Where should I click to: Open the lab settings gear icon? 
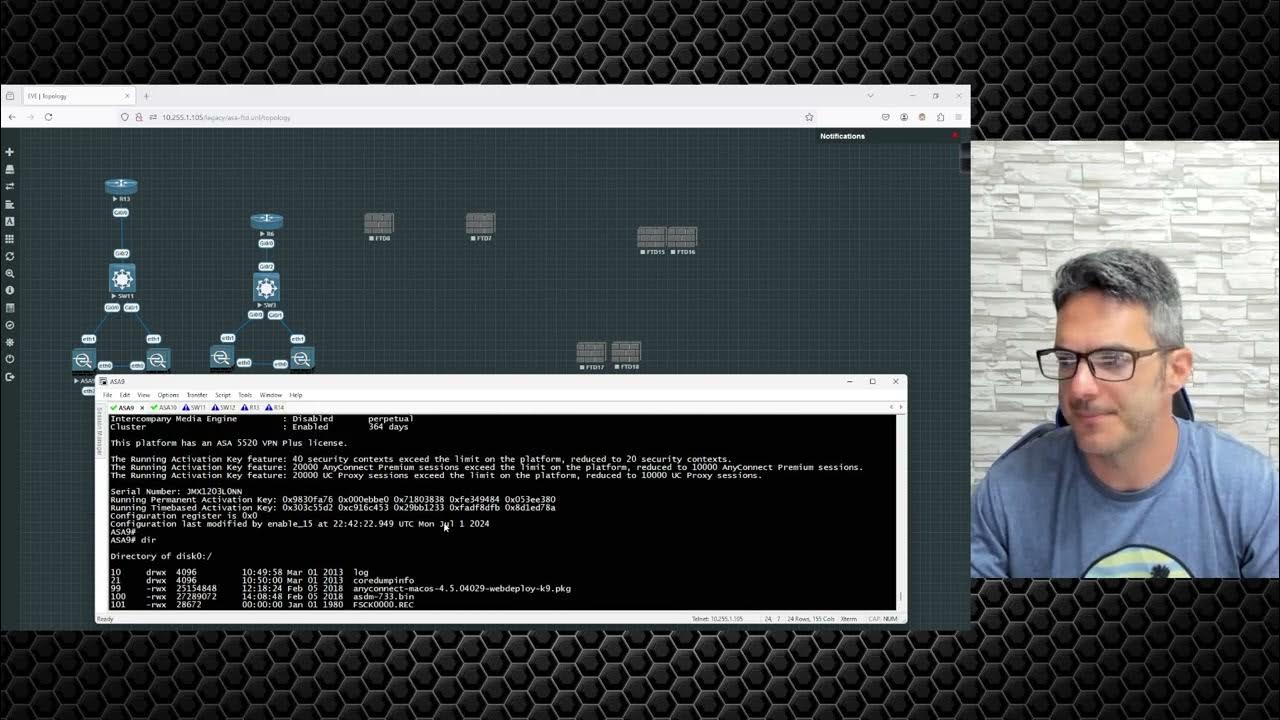coord(10,341)
